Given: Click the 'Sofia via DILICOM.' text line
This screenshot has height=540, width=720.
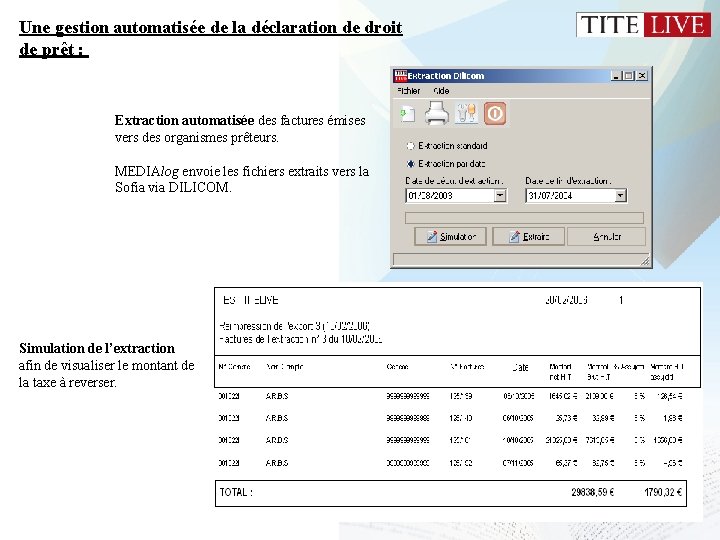Looking at the screenshot, I should (173, 187).
